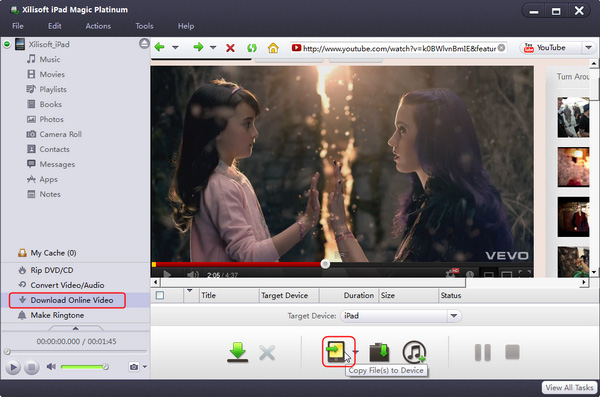Click the copy to folder icon
Viewport: 600px width, 397px height.
[x=379, y=352]
